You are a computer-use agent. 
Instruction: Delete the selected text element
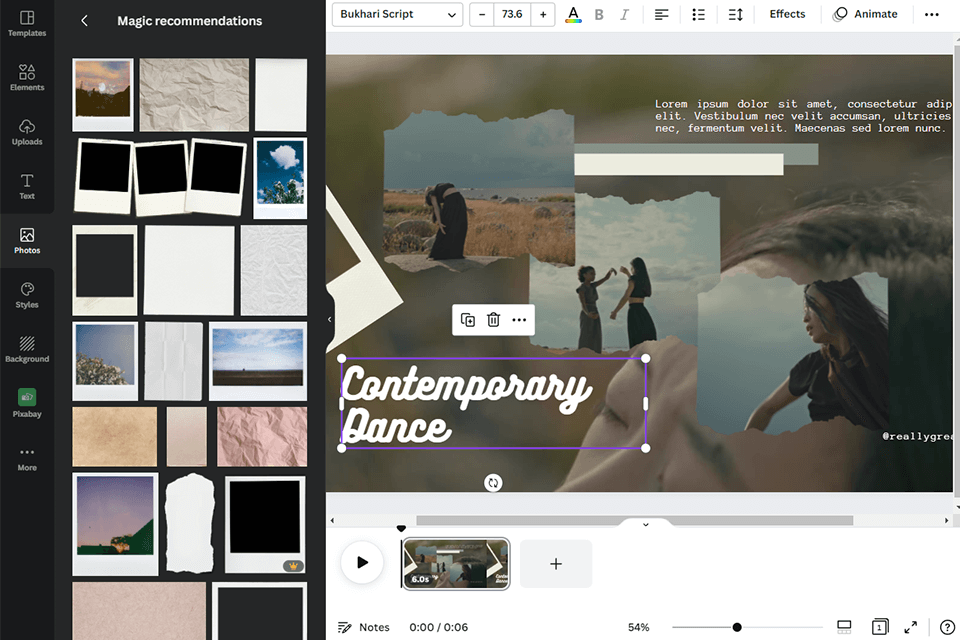[493, 320]
